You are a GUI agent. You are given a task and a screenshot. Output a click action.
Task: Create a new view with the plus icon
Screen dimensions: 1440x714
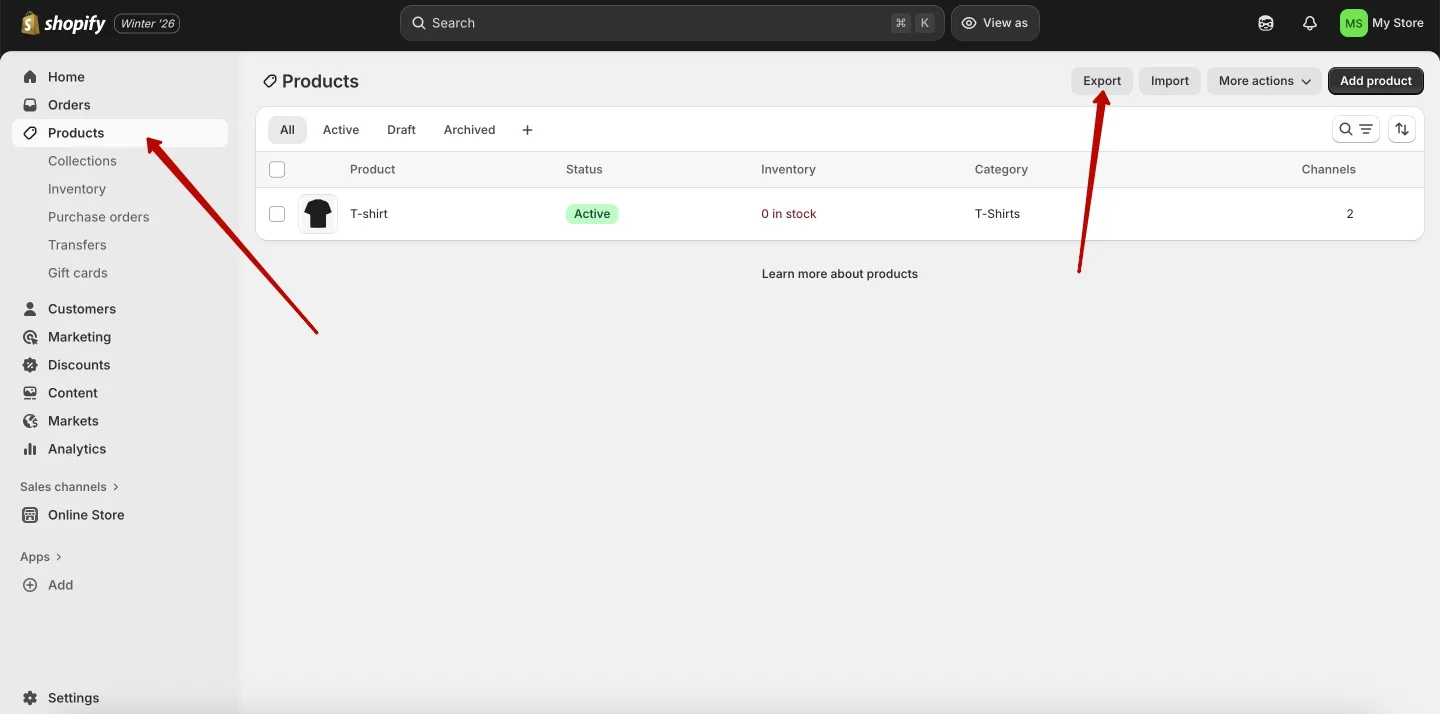point(527,129)
